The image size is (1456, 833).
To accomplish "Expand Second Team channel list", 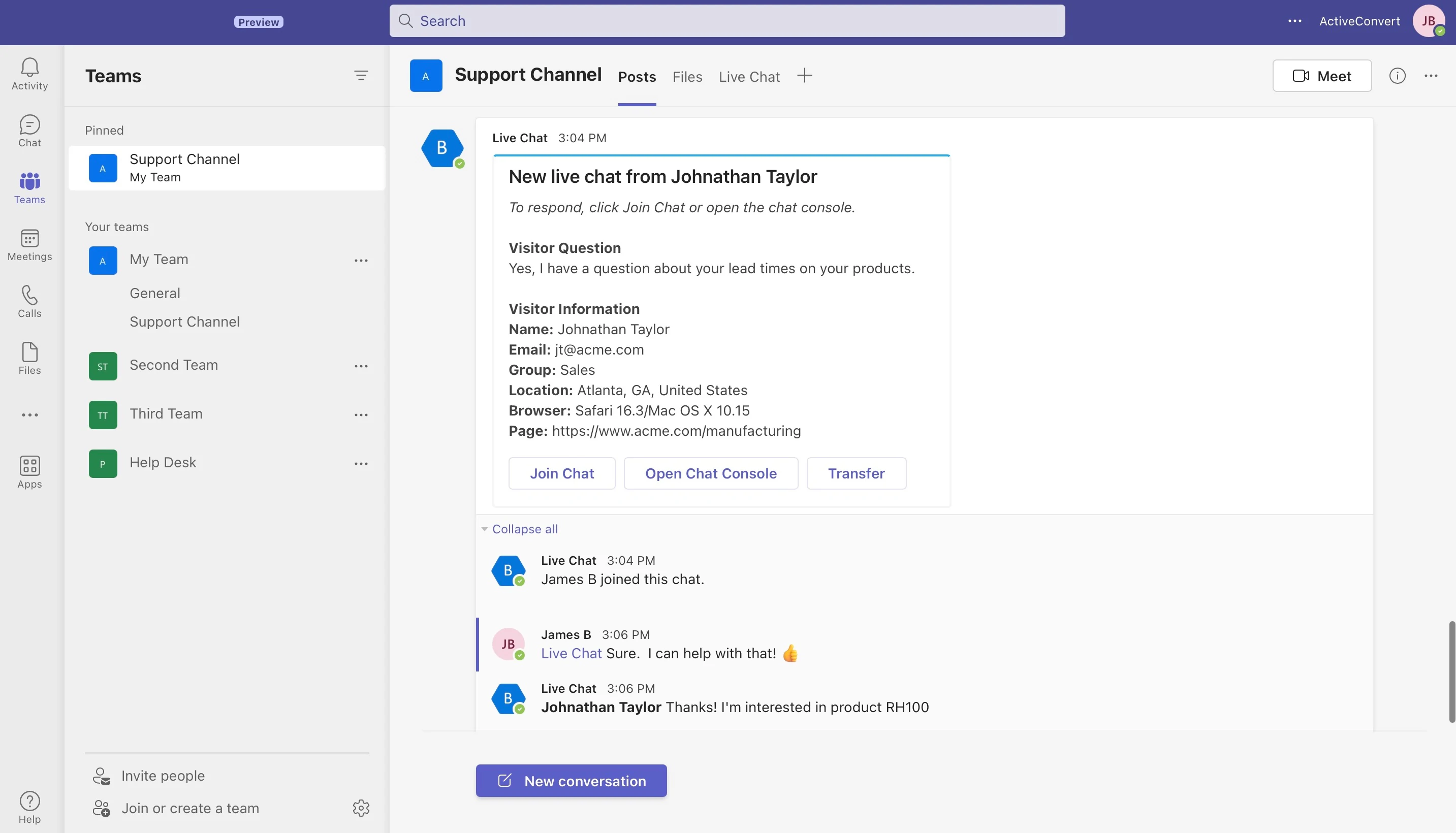I will tap(173, 365).
